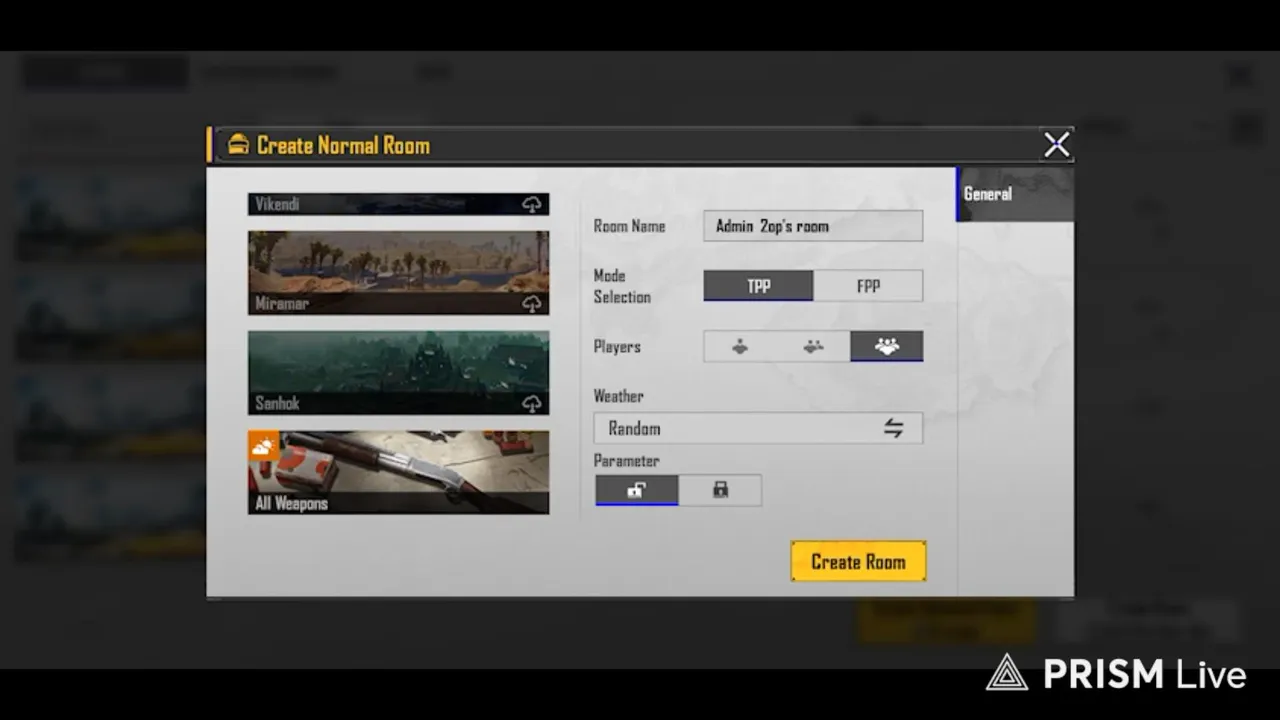Select solo player mode icon

coord(740,346)
